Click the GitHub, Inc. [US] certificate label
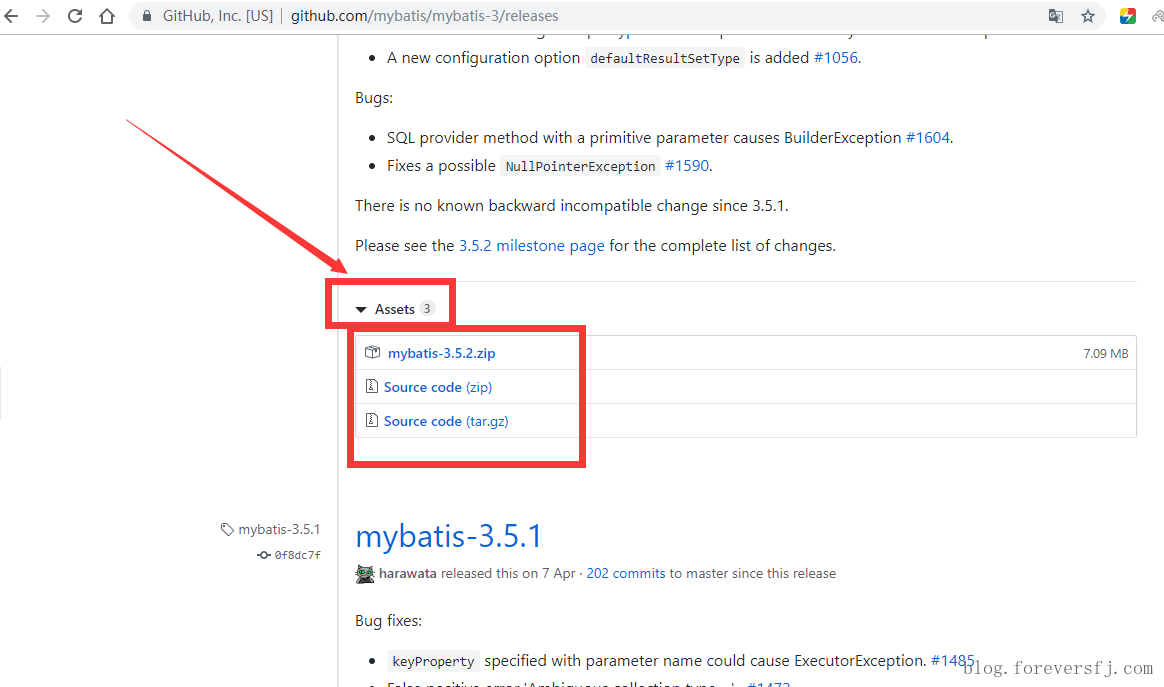Image resolution: width=1164 pixels, height=687 pixels. [218, 16]
